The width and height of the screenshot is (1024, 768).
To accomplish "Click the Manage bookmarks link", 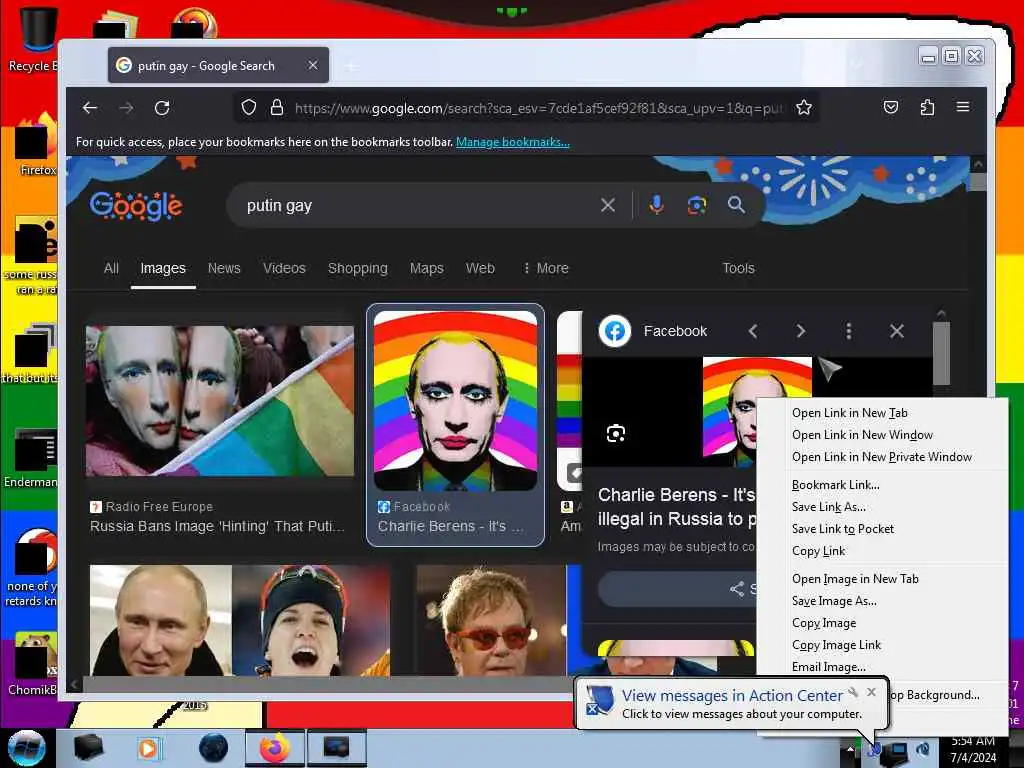I will click(x=513, y=142).
